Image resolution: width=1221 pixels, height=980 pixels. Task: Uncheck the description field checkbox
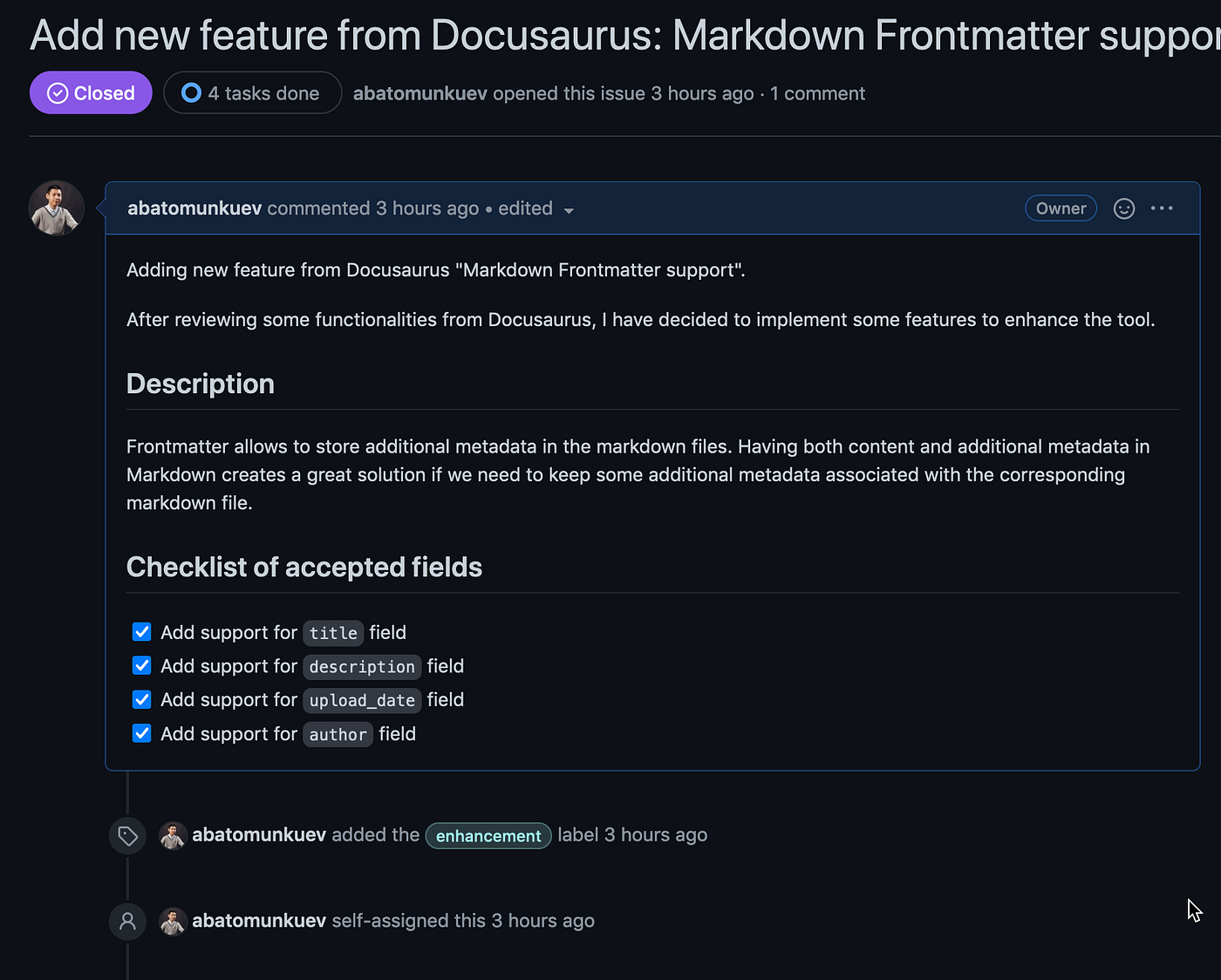[x=141, y=665]
